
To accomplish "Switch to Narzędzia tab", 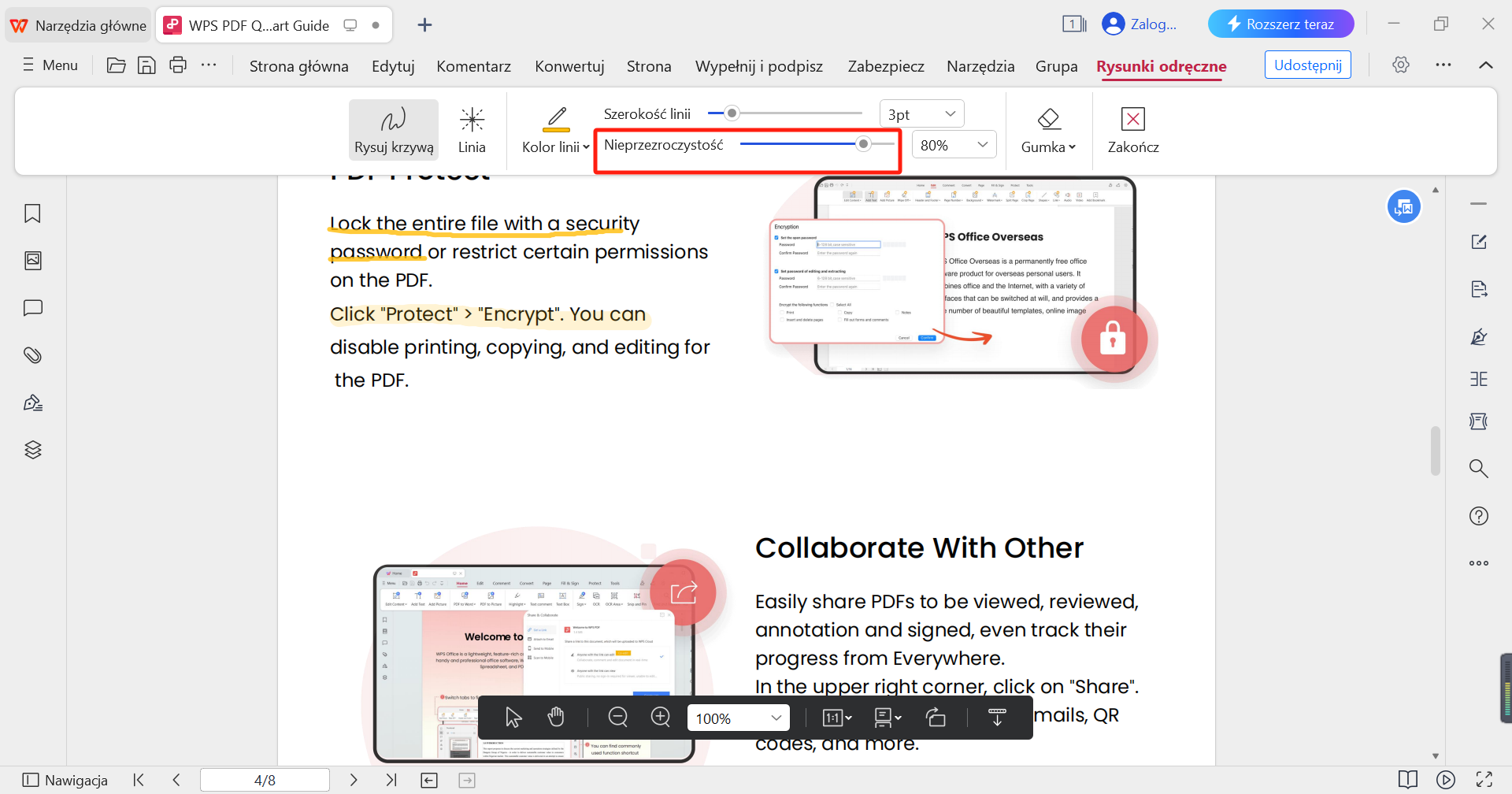I will tap(980, 66).
